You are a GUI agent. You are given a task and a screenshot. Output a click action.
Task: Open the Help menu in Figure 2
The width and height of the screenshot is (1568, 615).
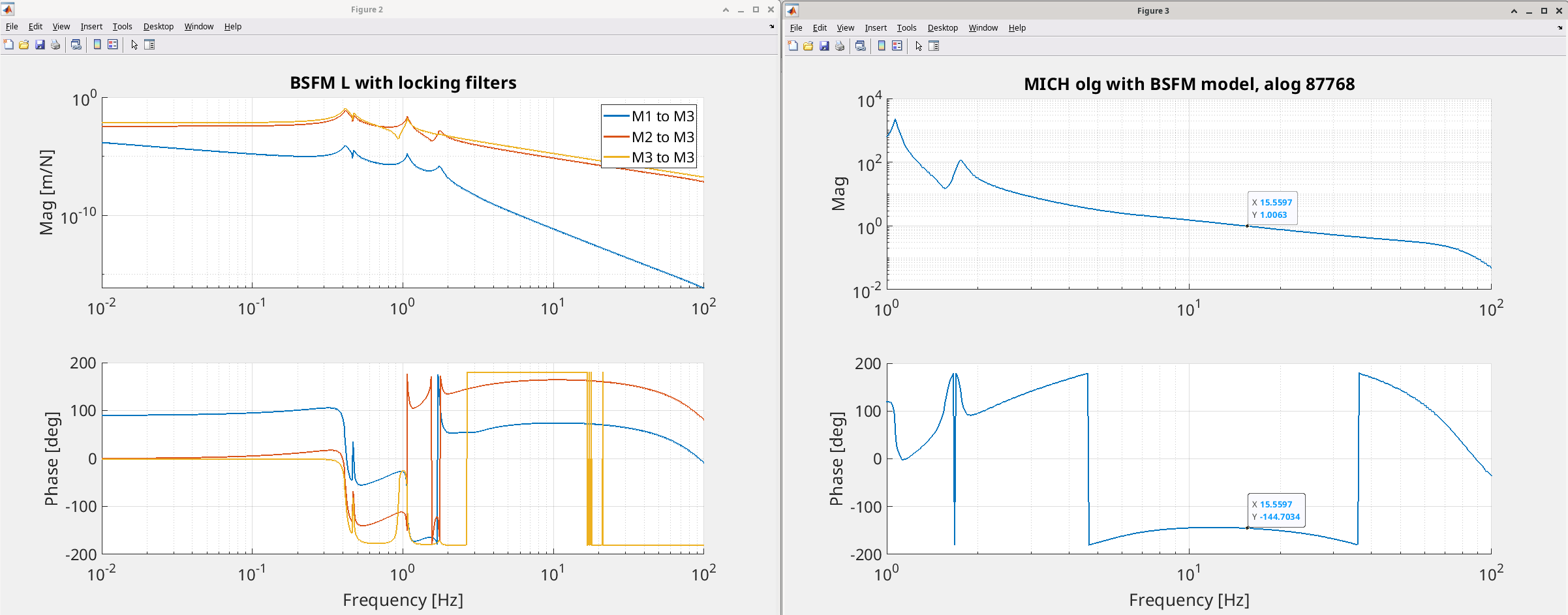point(233,27)
